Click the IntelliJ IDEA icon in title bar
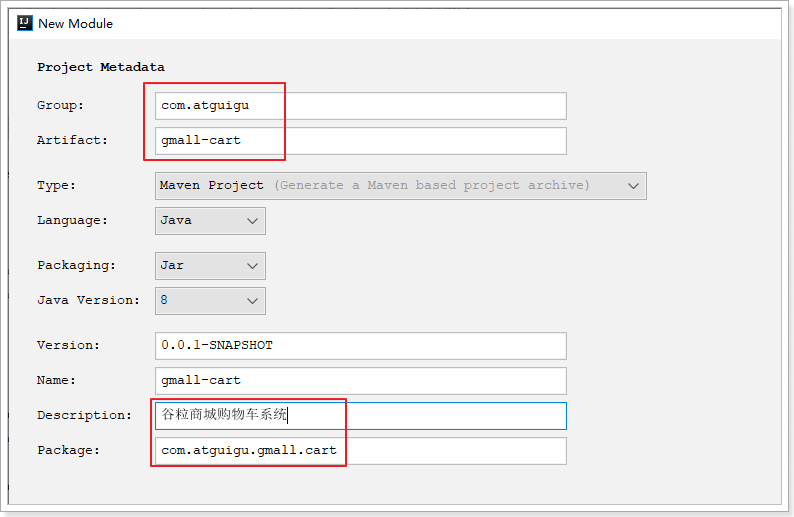The width and height of the screenshot is (794, 517). click(25, 23)
